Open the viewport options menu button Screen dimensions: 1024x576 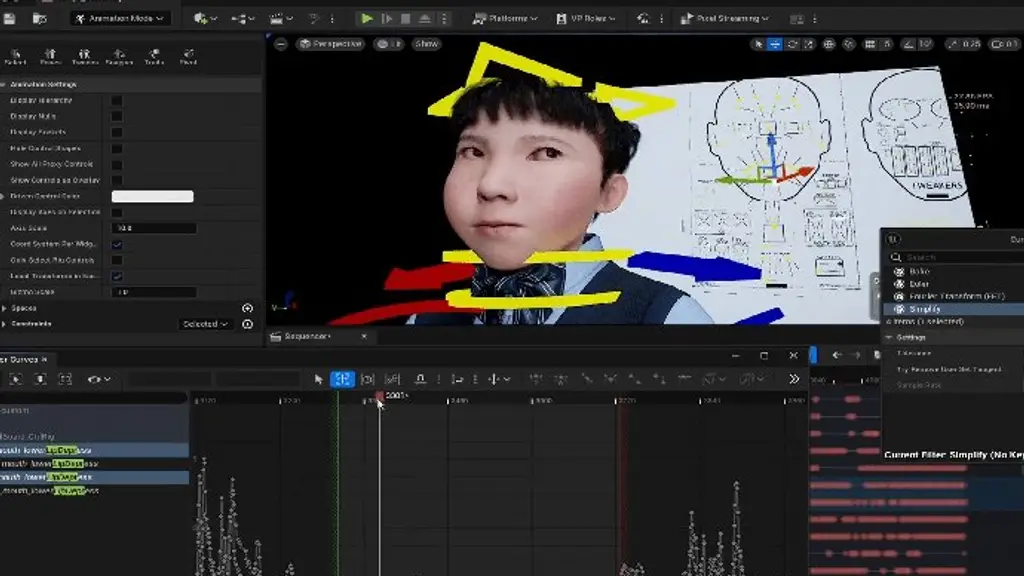point(280,44)
